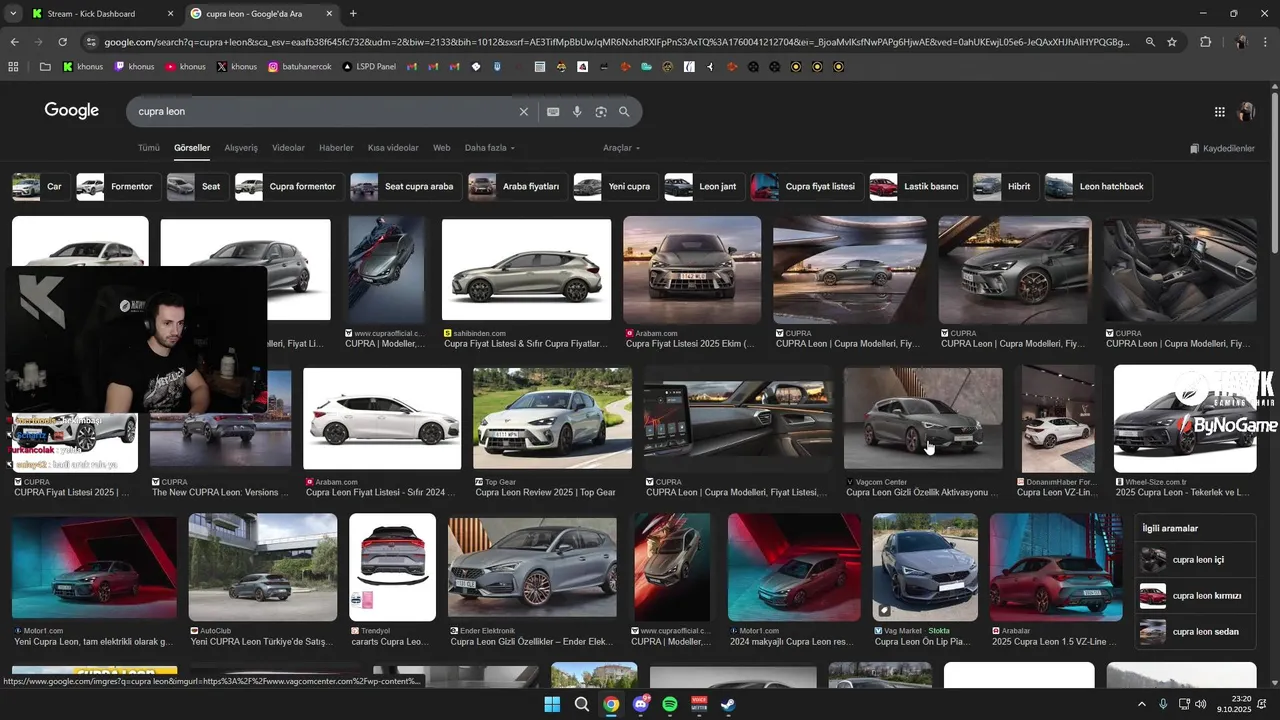Open the Trendyol cararts Cupra Leon image
The height and width of the screenshot is (720, 1280).
click(392, 567)
